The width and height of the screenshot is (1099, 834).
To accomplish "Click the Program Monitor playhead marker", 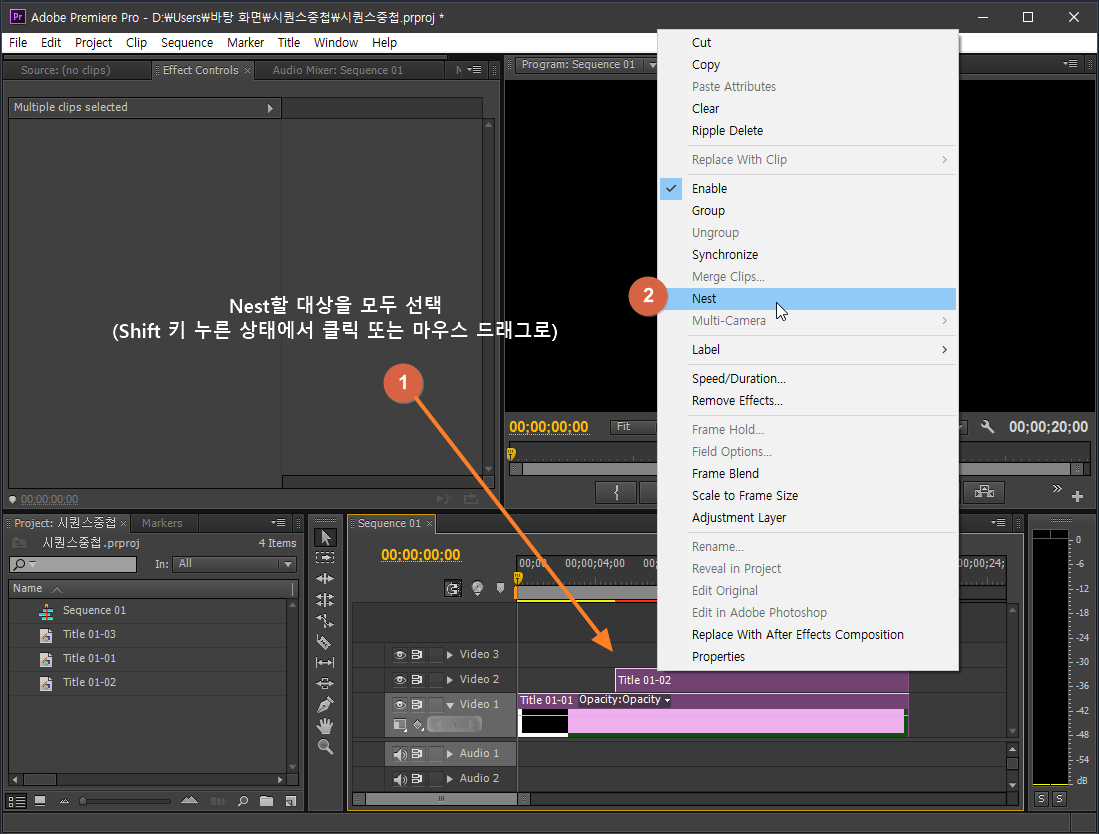I will coord(511,453).
